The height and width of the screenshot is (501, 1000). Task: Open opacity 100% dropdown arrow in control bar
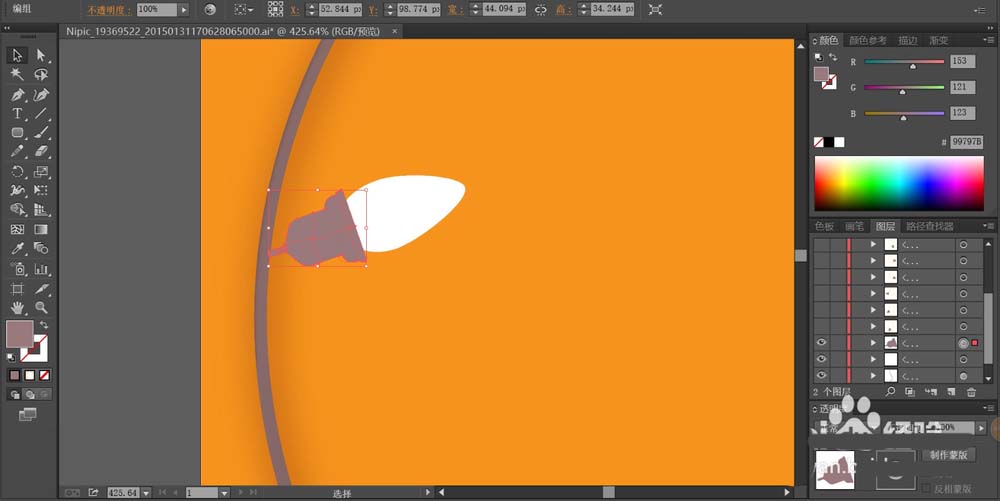pos(184,10)
